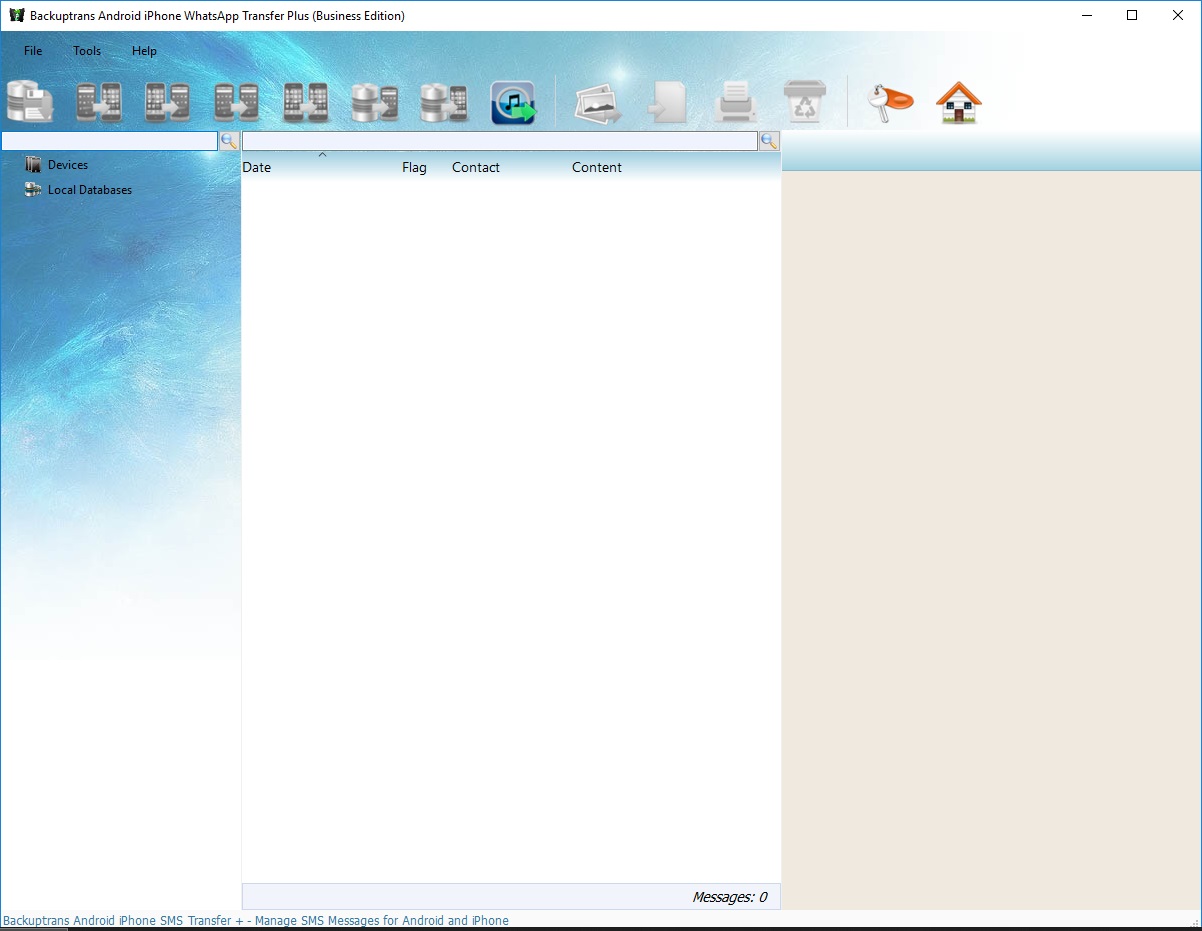Open the File menu
Image resolution: width=1202 pixels, height=931 pixels.
[x=33, y=51]
